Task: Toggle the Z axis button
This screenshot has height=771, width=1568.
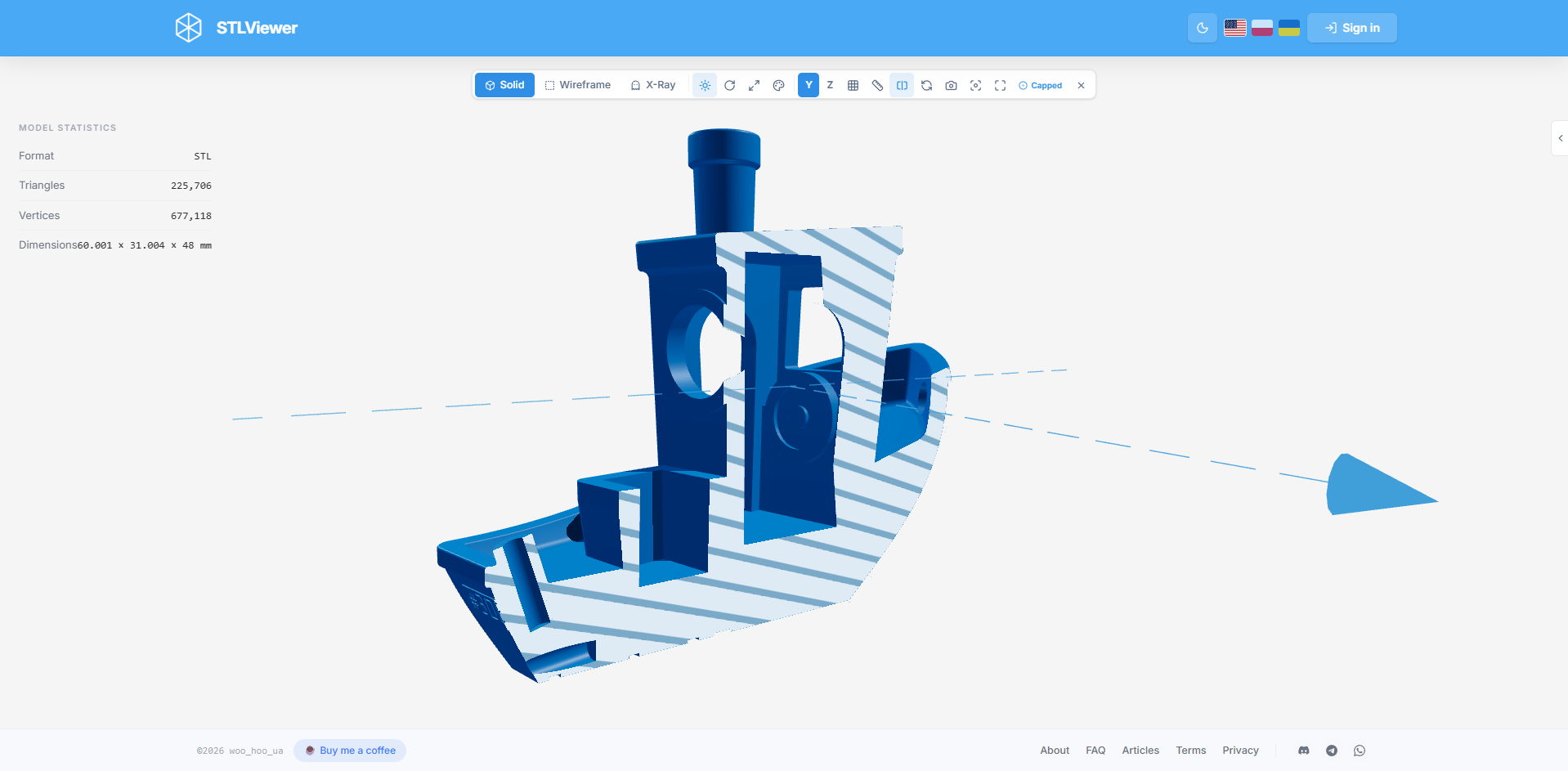Action: (830, 85)
